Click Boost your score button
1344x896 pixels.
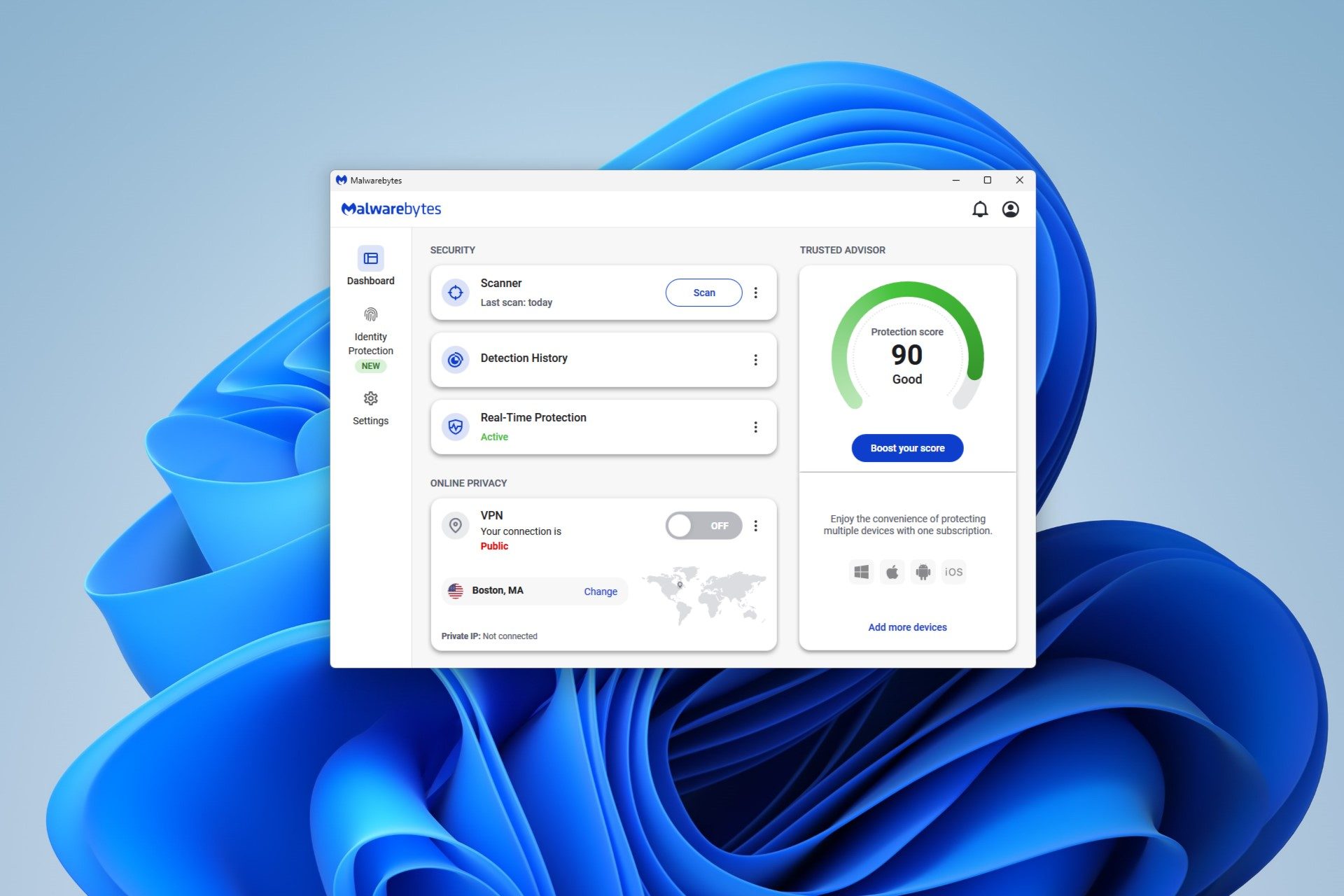point(907,448)
